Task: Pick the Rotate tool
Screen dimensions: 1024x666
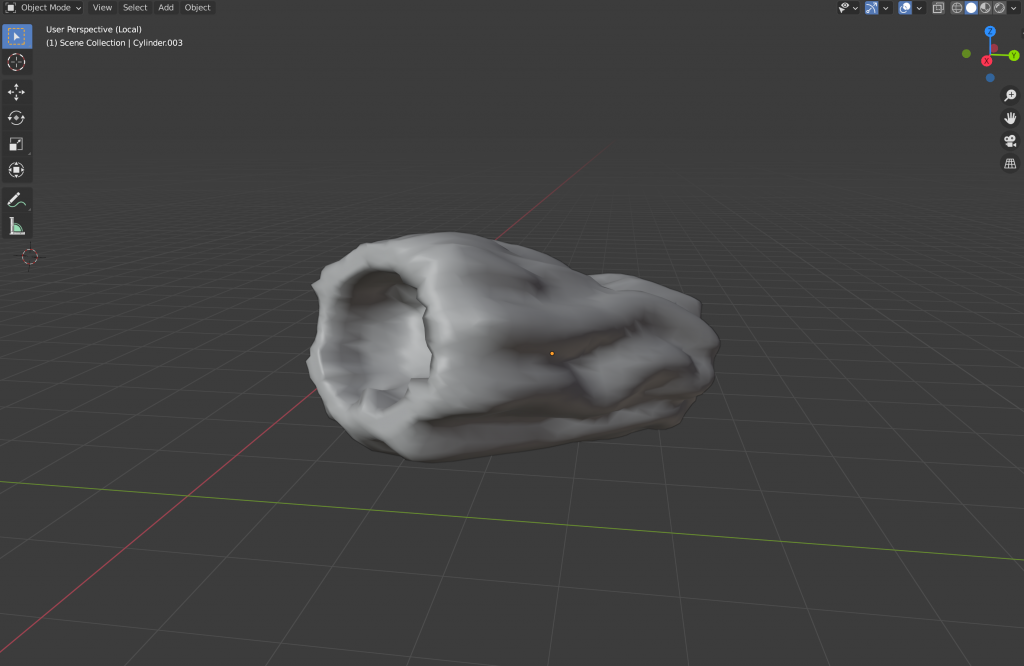Action: (16, 118)
